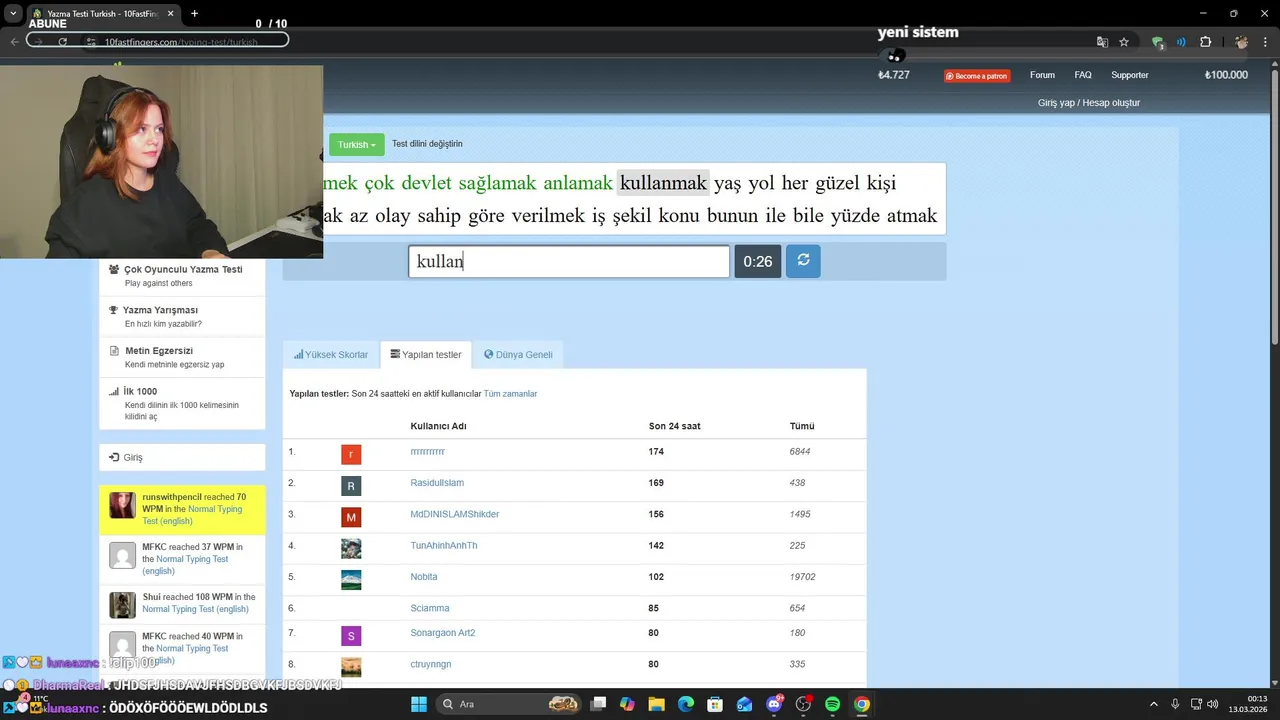The height and width of the screenshot is (720, 1280).
Task: Open the Forum link
Action: (x=1042, y=75)
